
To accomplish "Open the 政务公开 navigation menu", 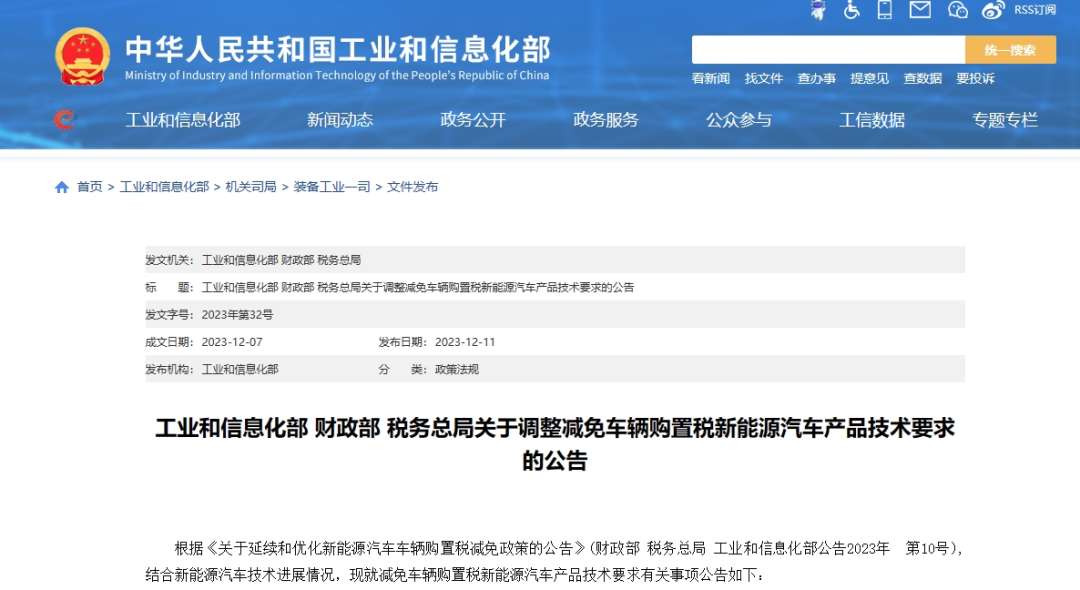I will coord(473,120).
